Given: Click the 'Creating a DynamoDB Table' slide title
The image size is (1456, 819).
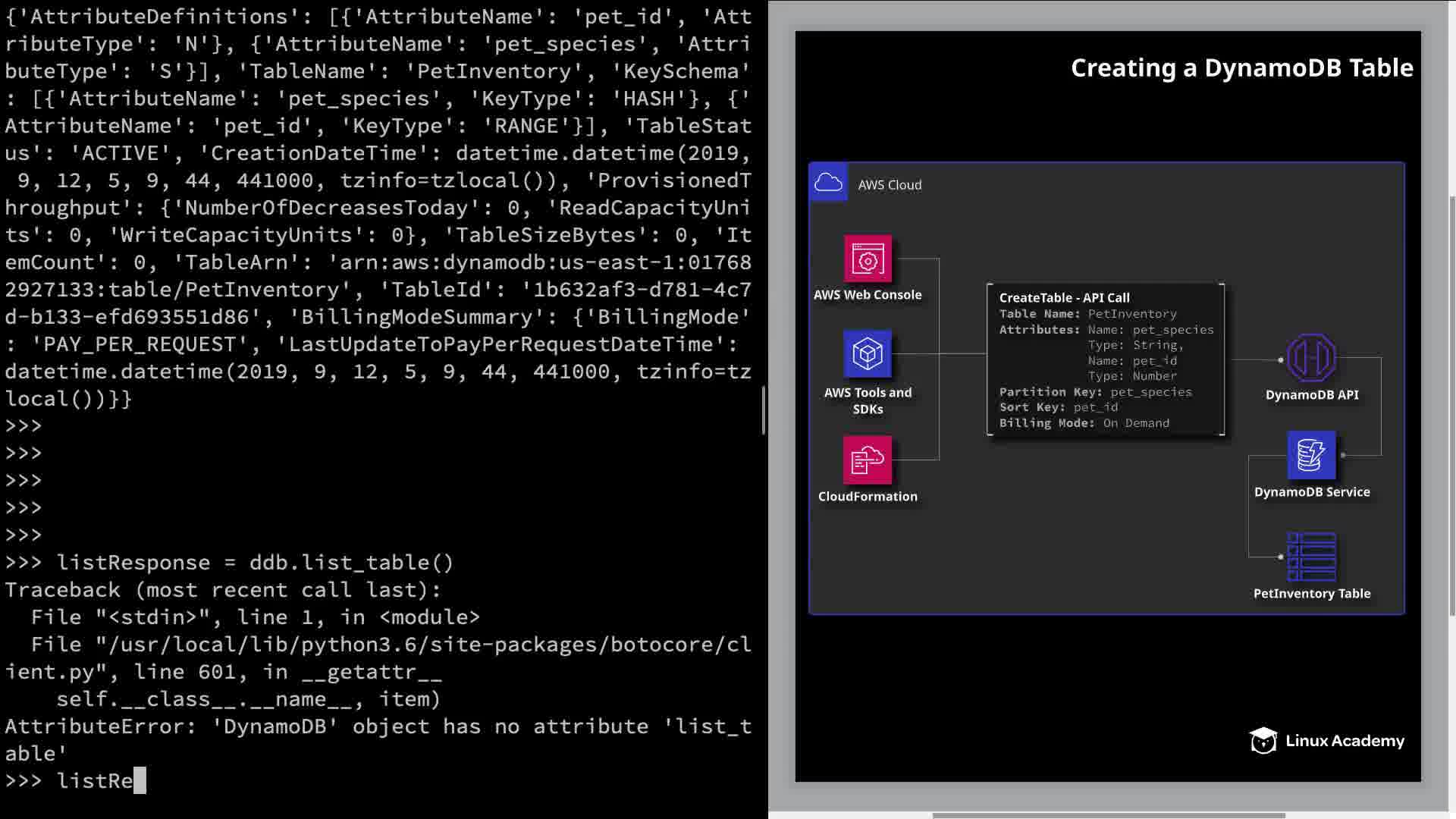Looking at the screenshot, I should coord(1241,68).
